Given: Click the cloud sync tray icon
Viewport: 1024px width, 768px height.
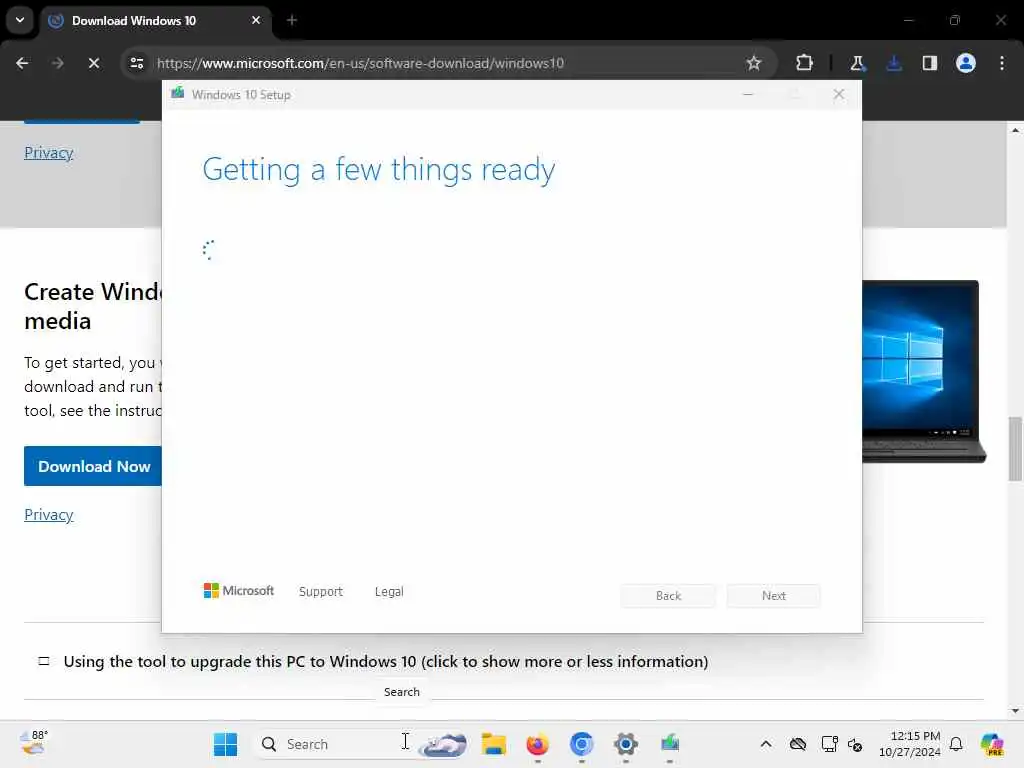Looking at the screenshot, I should click(798, 744).
